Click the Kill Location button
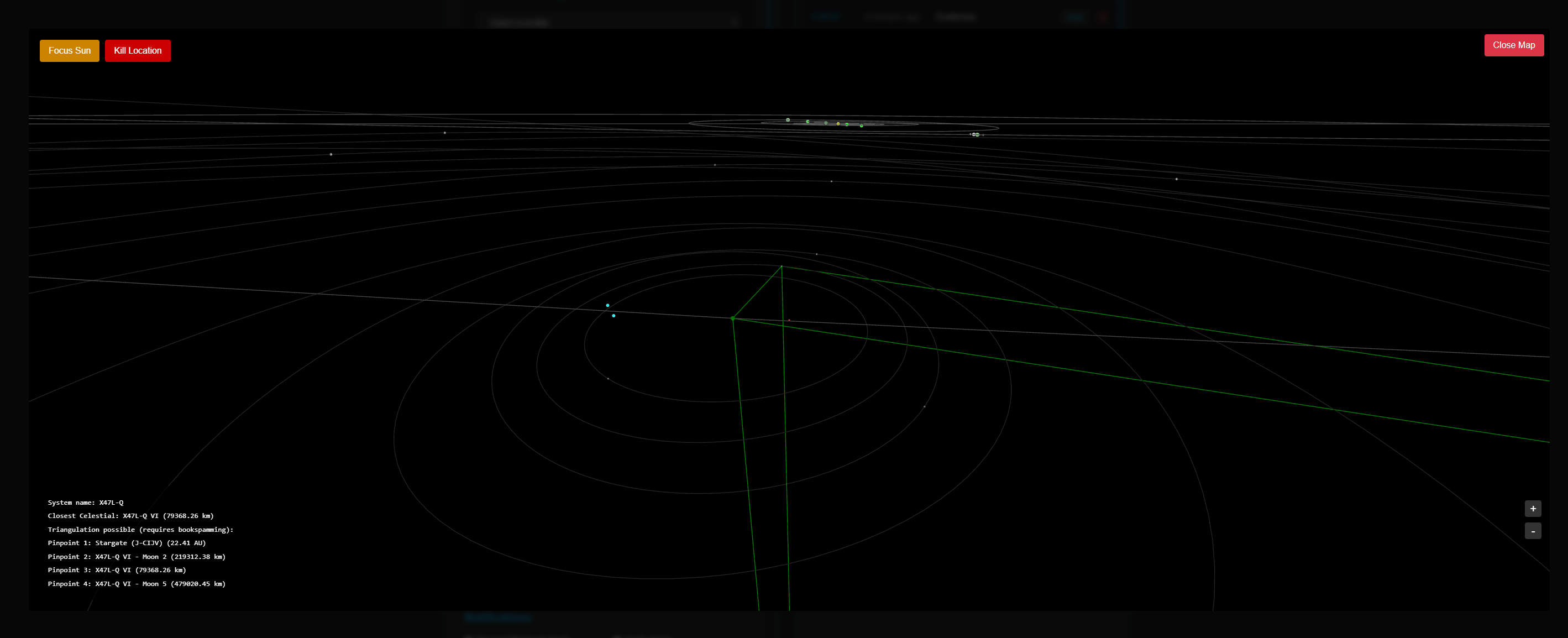Viewport: 1568px width, 638px height. pos(138,50)
